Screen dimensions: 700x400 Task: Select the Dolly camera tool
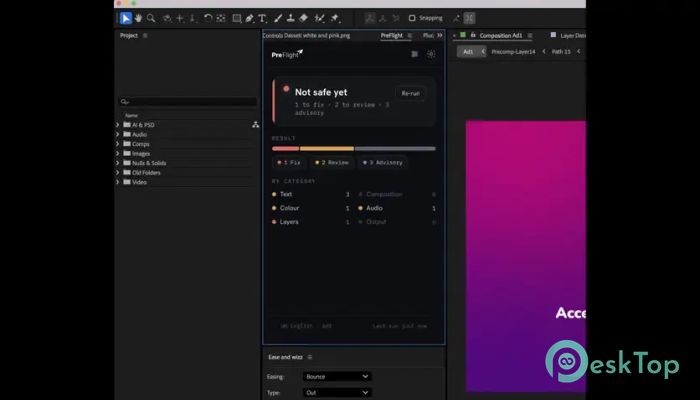coord(193,18)
